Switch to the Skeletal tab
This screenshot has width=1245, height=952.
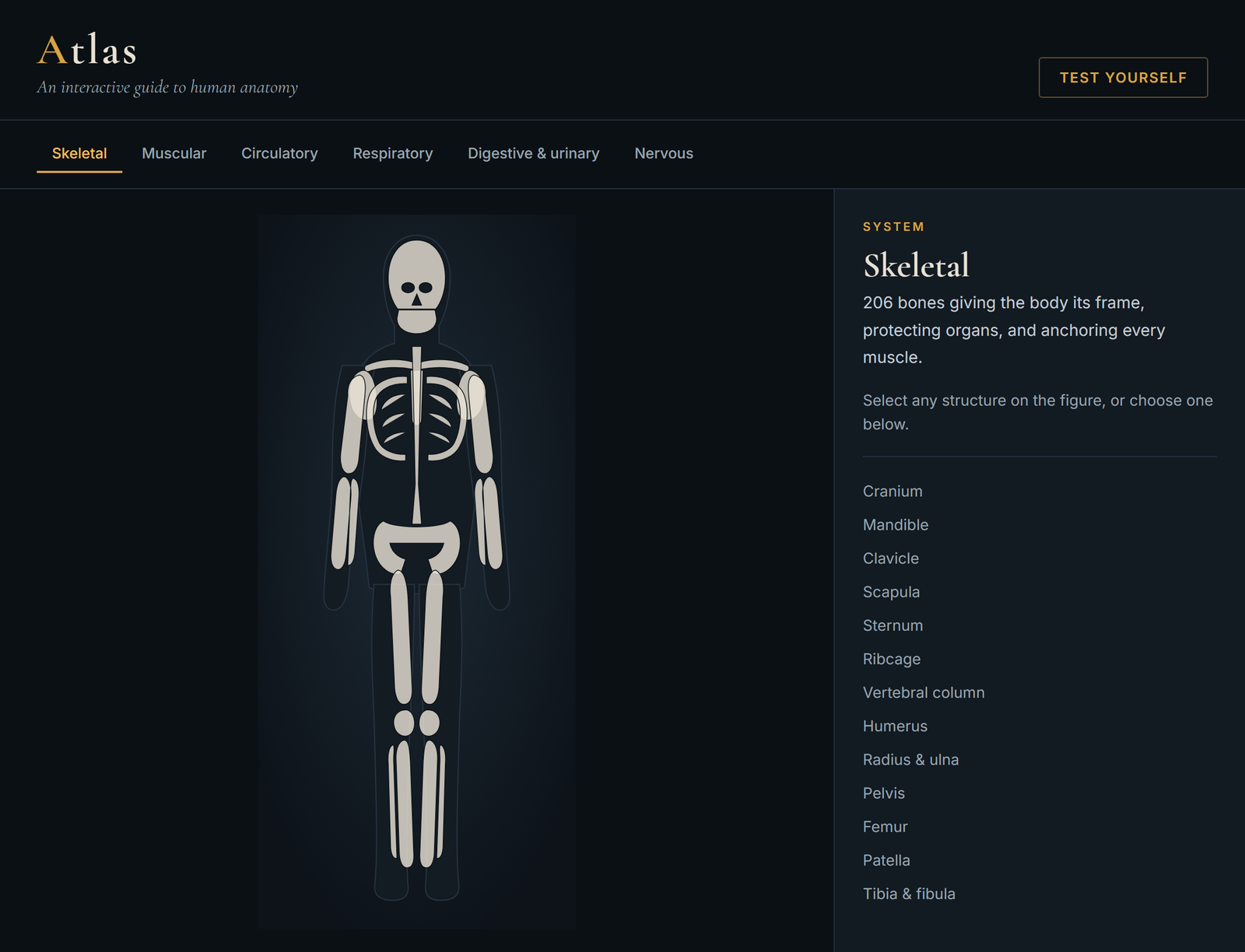click(79, 153)
